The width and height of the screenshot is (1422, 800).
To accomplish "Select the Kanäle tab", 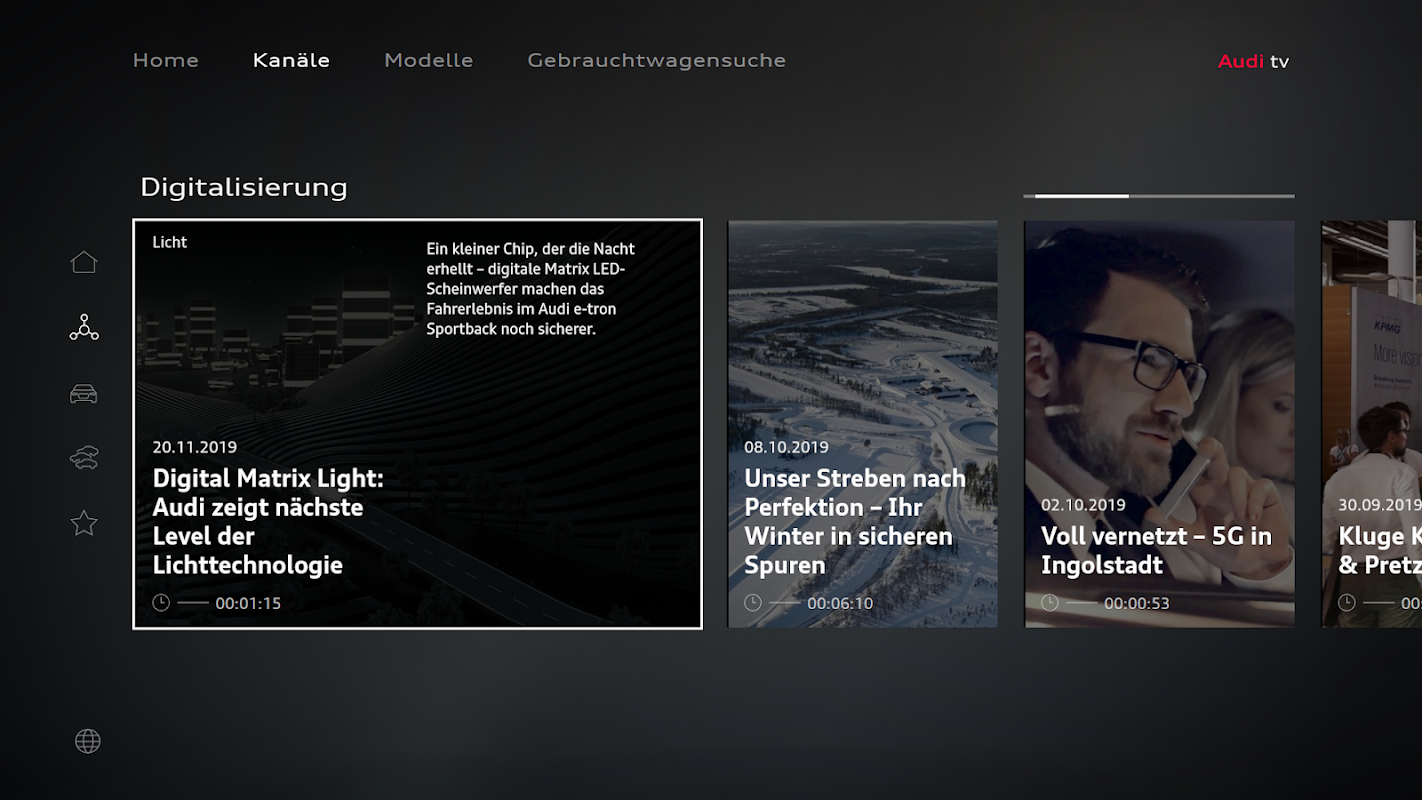I will (x=291, y=60).
